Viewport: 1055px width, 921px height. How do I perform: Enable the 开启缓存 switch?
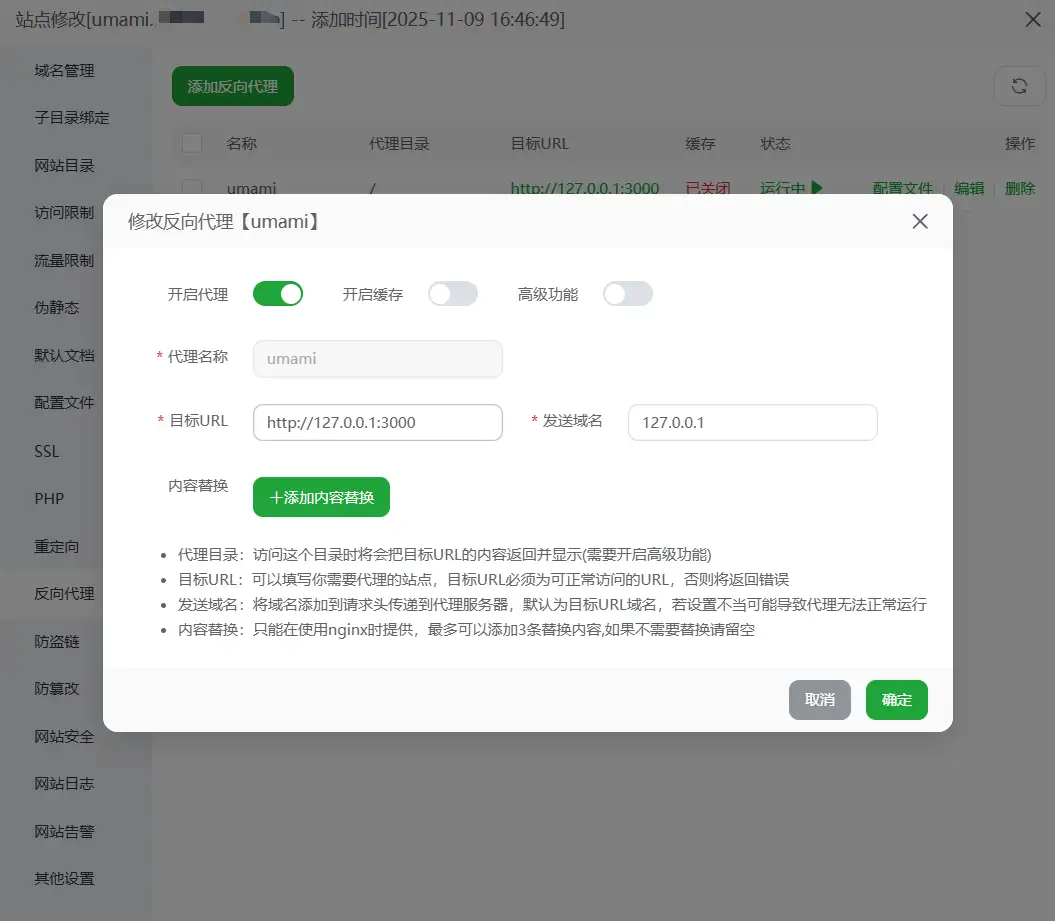click(x=453, y=294)
